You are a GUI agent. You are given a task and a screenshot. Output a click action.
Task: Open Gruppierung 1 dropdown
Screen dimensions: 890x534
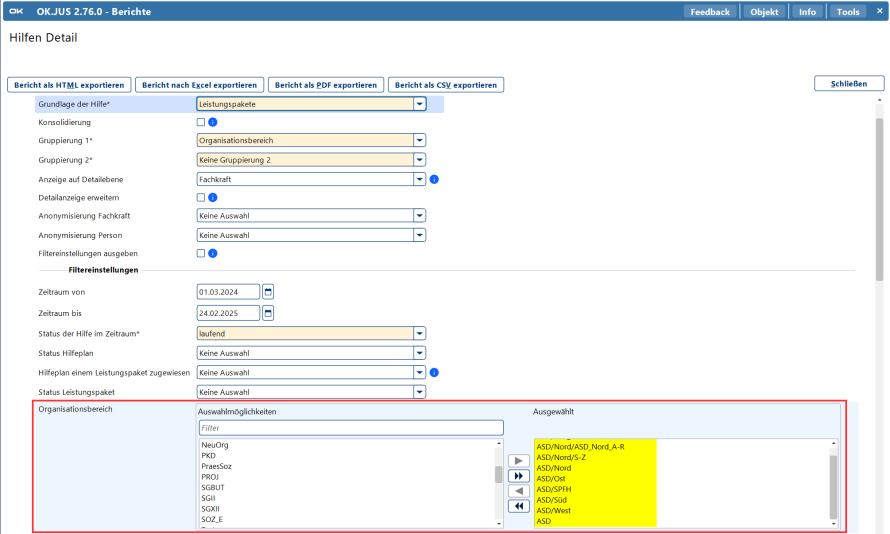419,140
